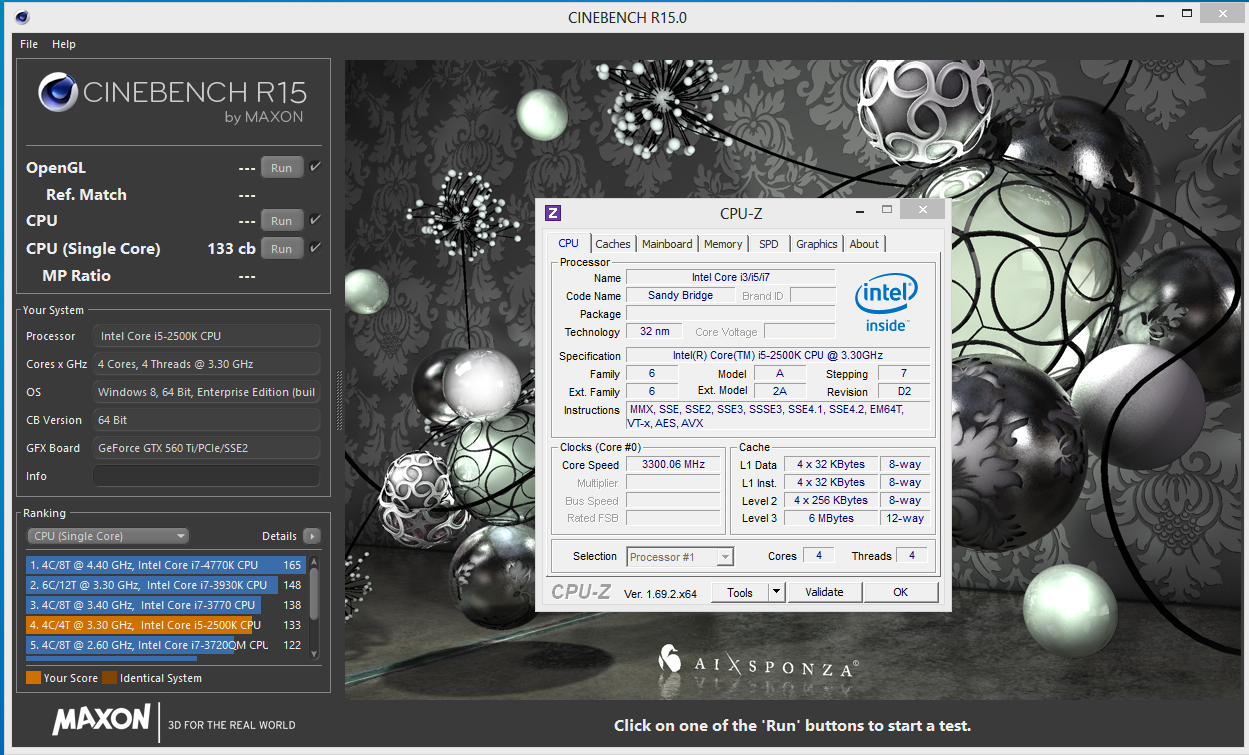The height and width of the screenshot is (755, 1249).
Task: Toggle the CPU (Single Core) checkbox
Action: [x=316, y=248]
